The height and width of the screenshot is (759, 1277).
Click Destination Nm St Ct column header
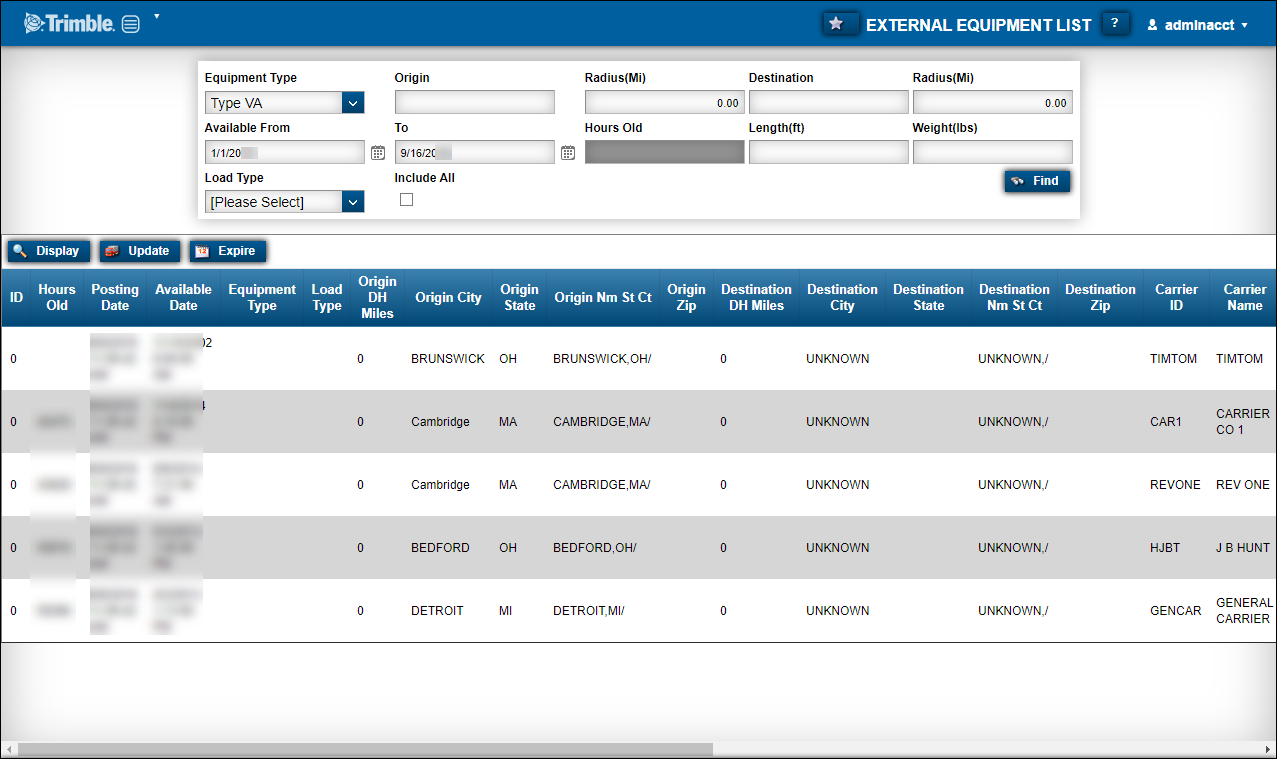coord(1014,297)
